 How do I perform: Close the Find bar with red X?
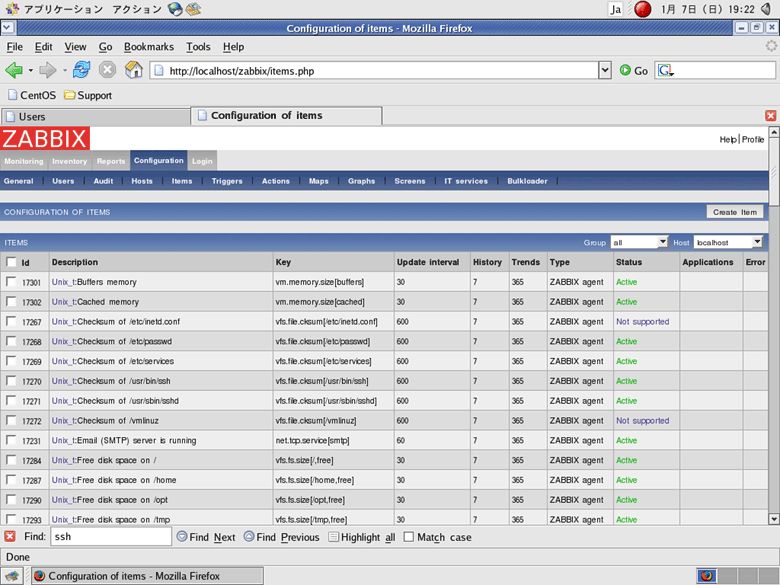click(10, 537)
